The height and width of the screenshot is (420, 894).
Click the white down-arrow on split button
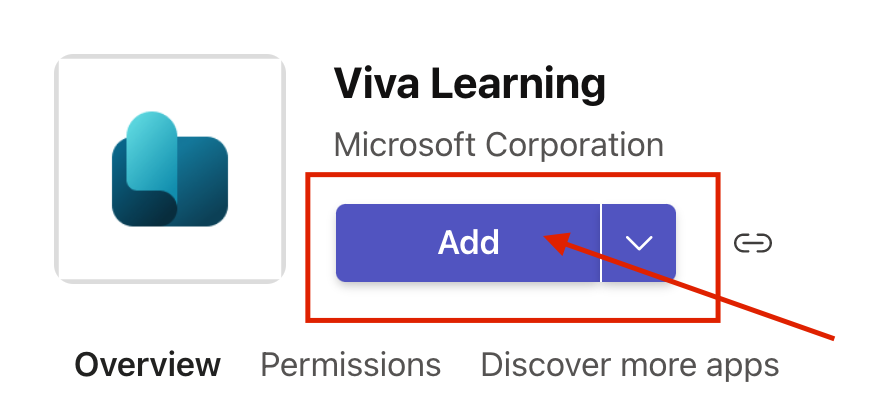tap(639, 243)
